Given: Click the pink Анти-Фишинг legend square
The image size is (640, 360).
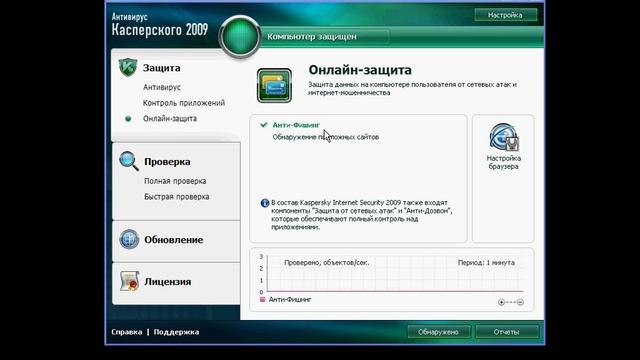Looking at the screenshot, I should 262,300.
